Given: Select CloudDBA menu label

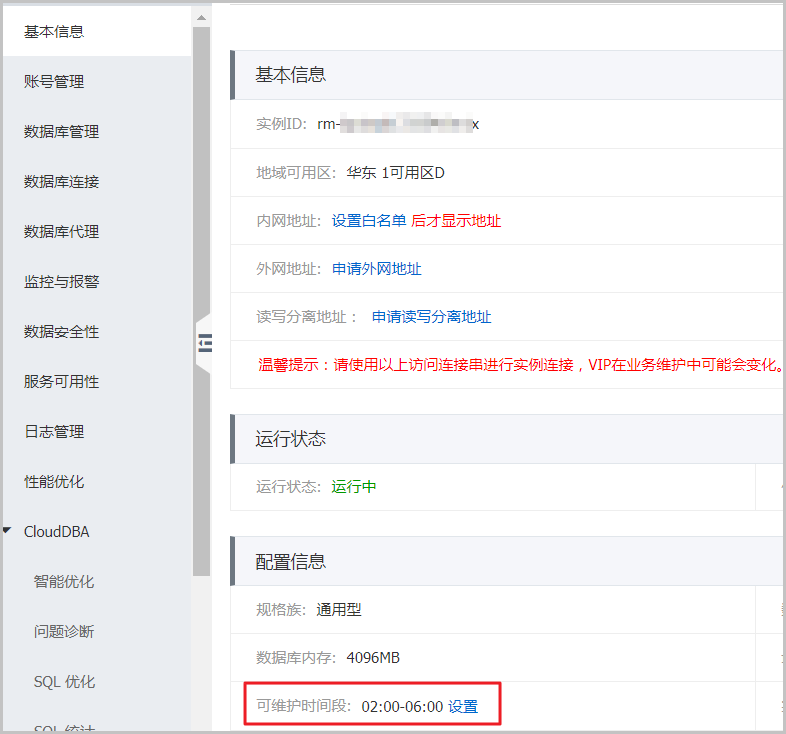Looking at the screenshot, I should (x=57, y=531).
